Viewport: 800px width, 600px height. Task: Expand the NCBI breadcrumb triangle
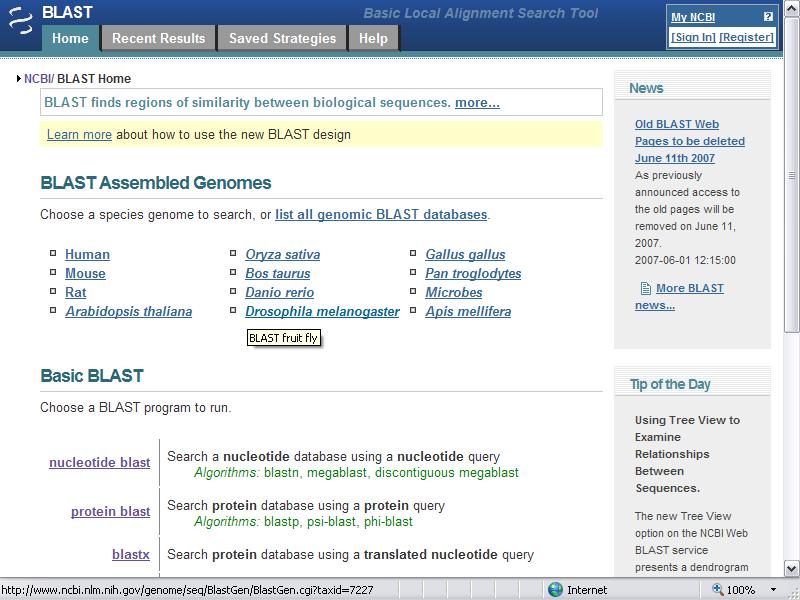[19, 79]
